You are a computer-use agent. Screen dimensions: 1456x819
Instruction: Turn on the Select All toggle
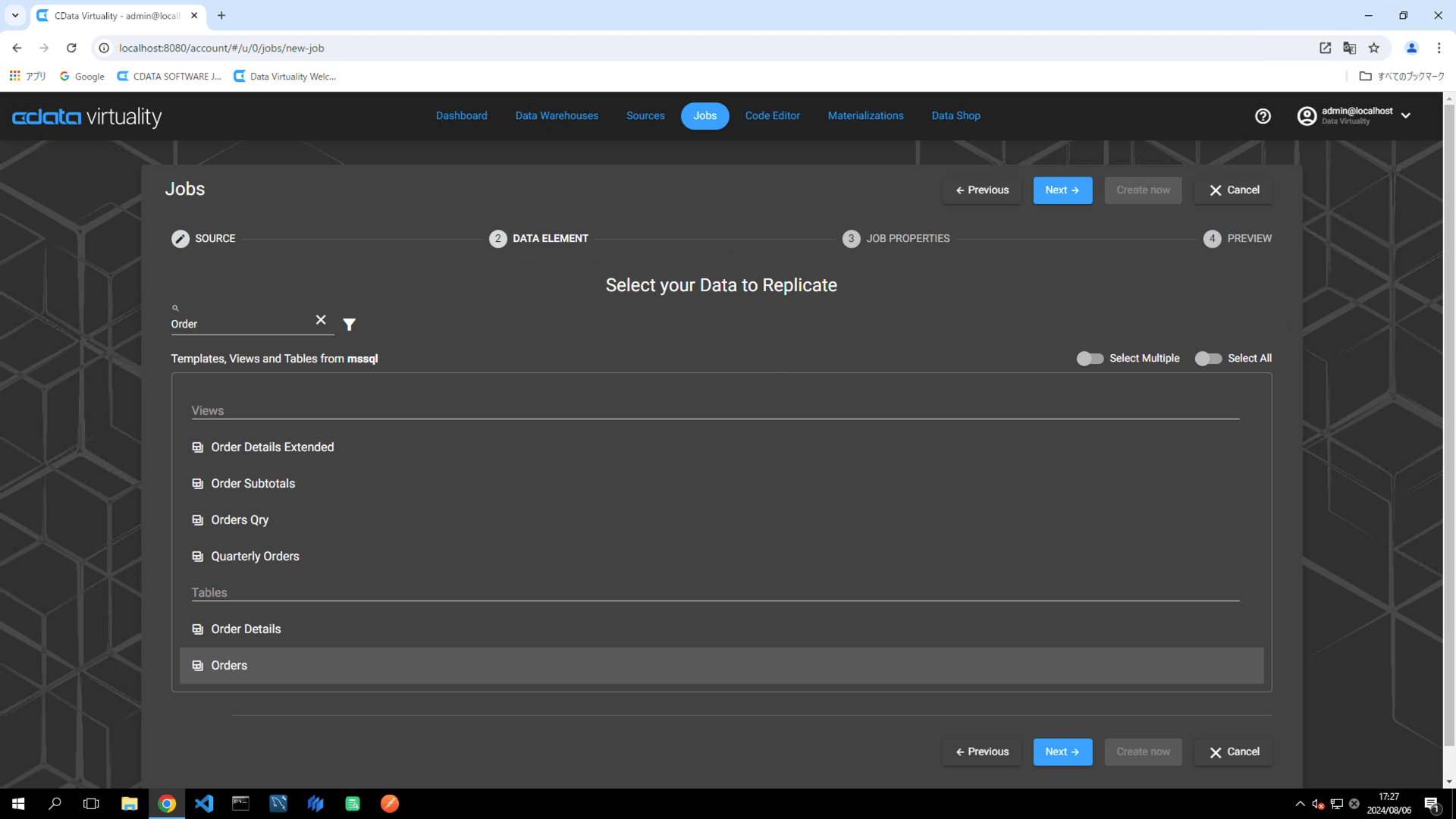tap(1208, 359)
